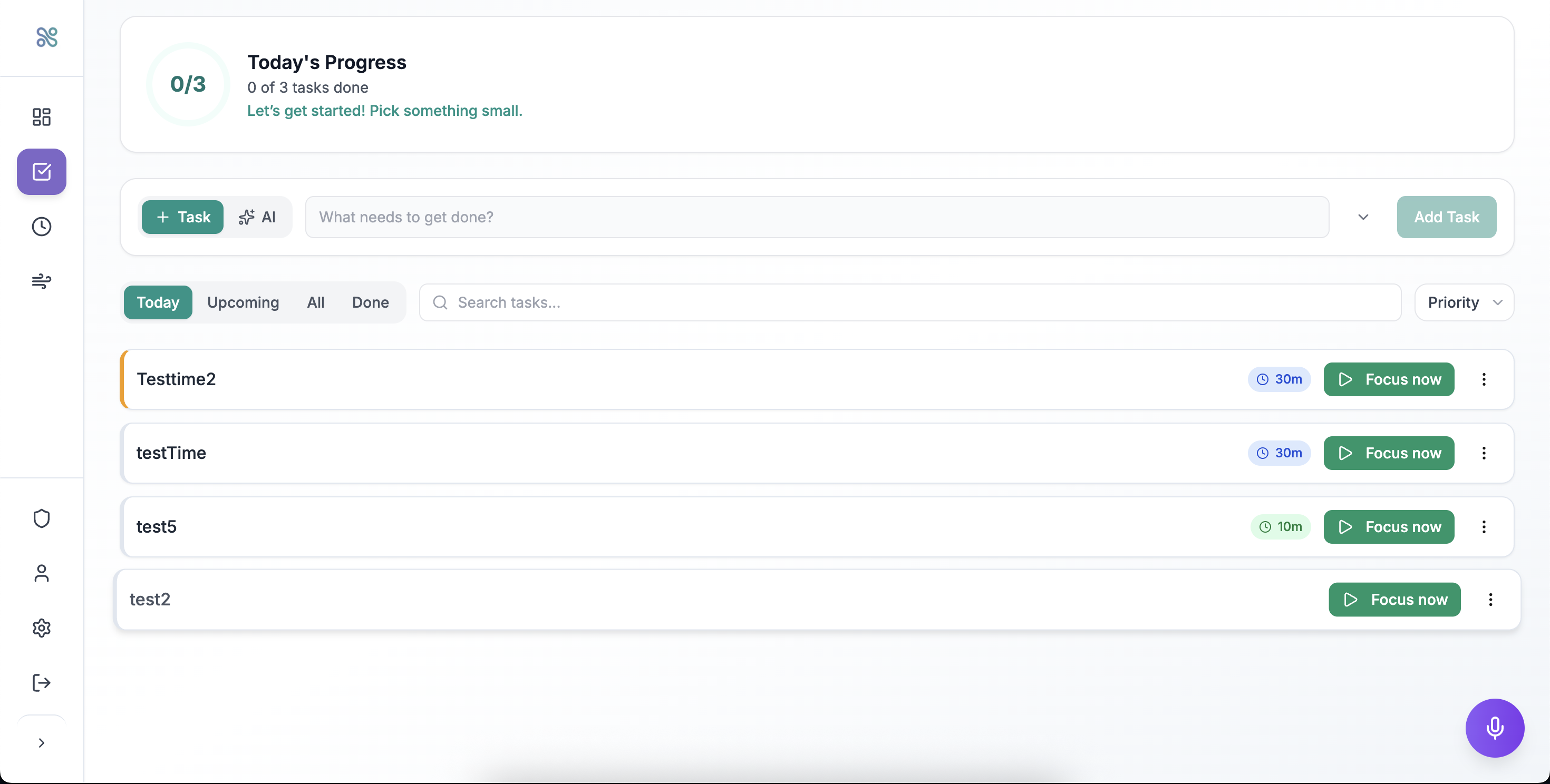Switch to the Done tab
This screenshot has width=1550, height=784.
[x=370, y=302]
